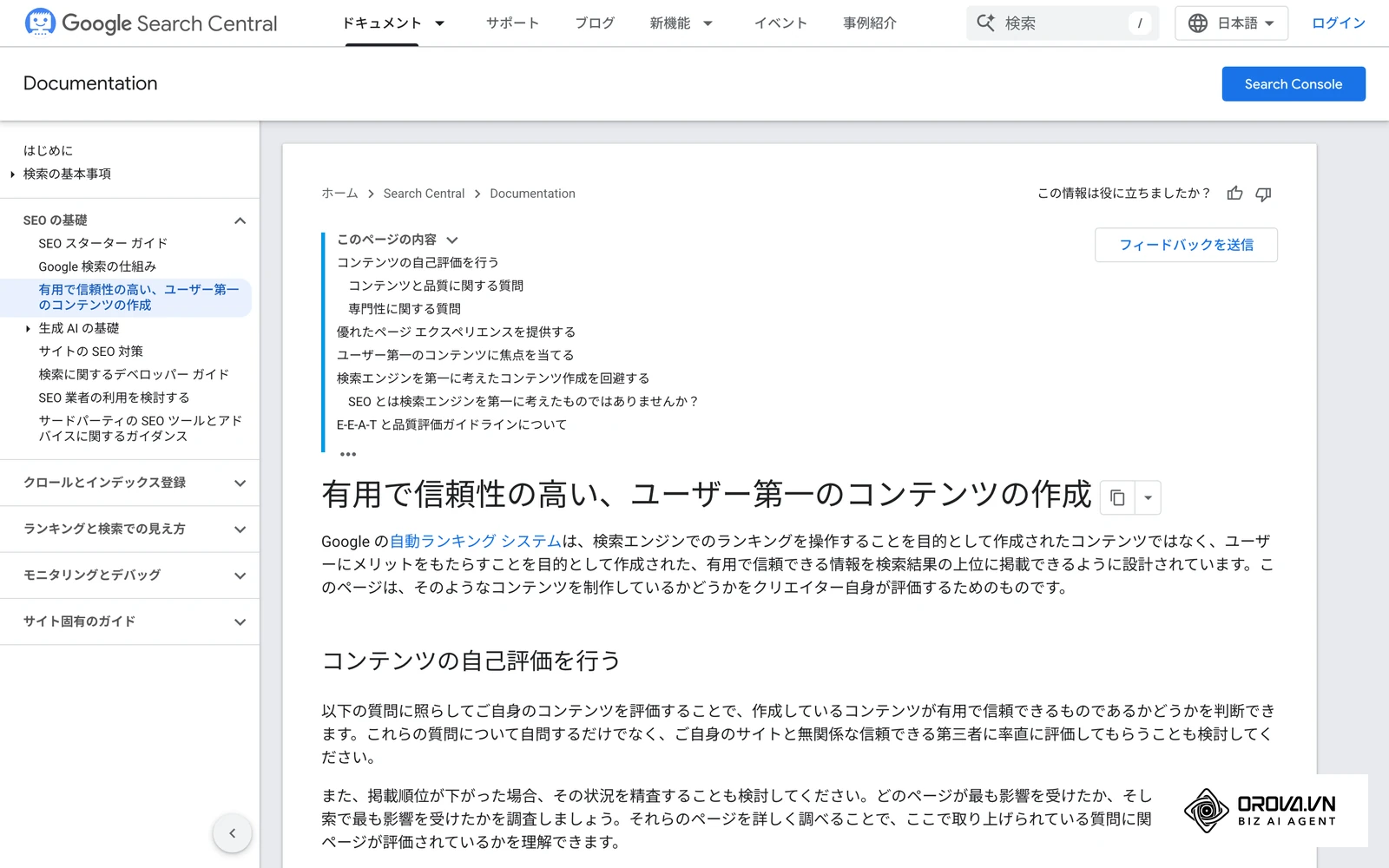Click the thumbs up helpful icon

pyautogui.click(x=1234, y=194)
